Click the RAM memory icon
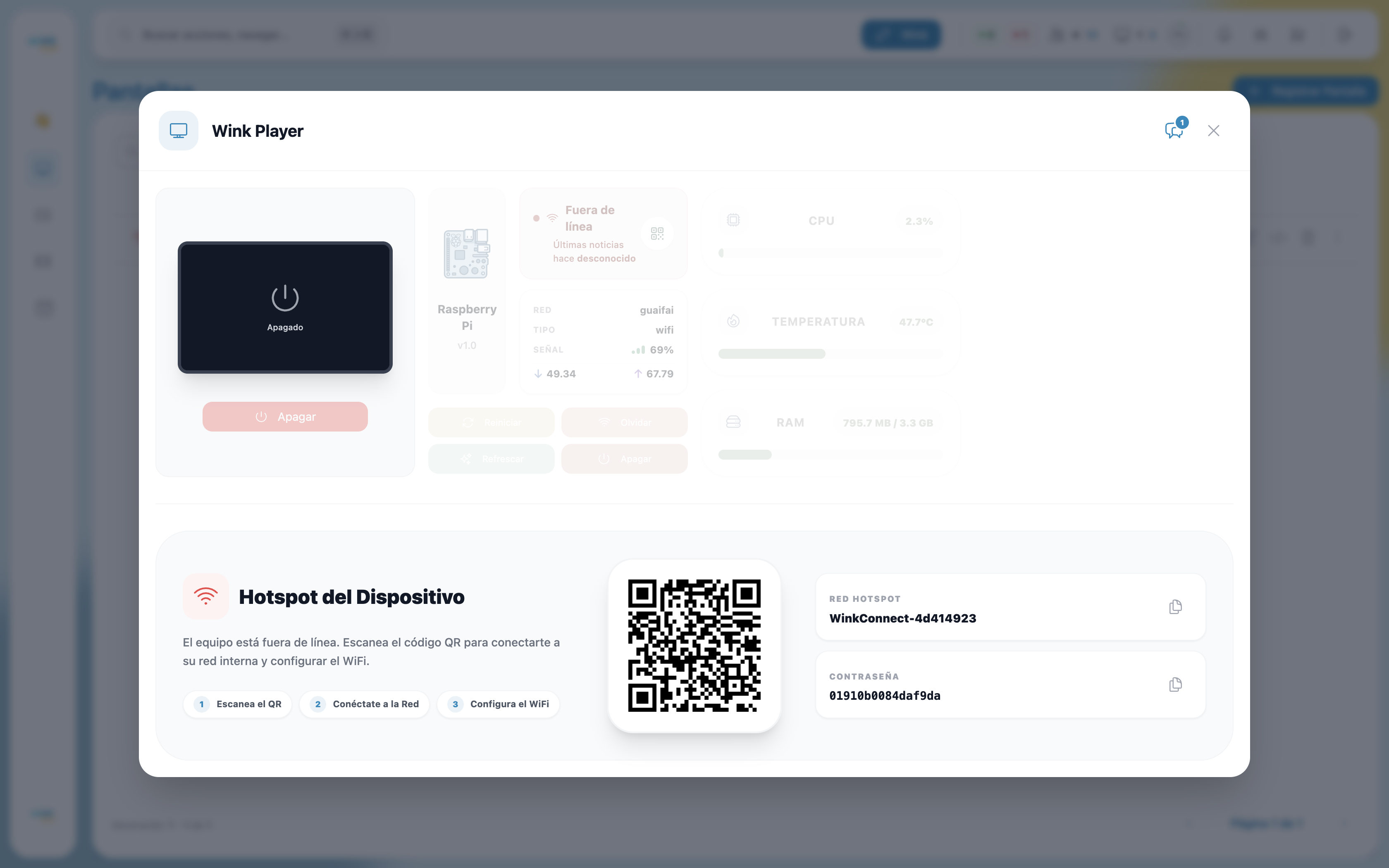This screenshot has width=1389, height=868. click(x=733, y=422)
